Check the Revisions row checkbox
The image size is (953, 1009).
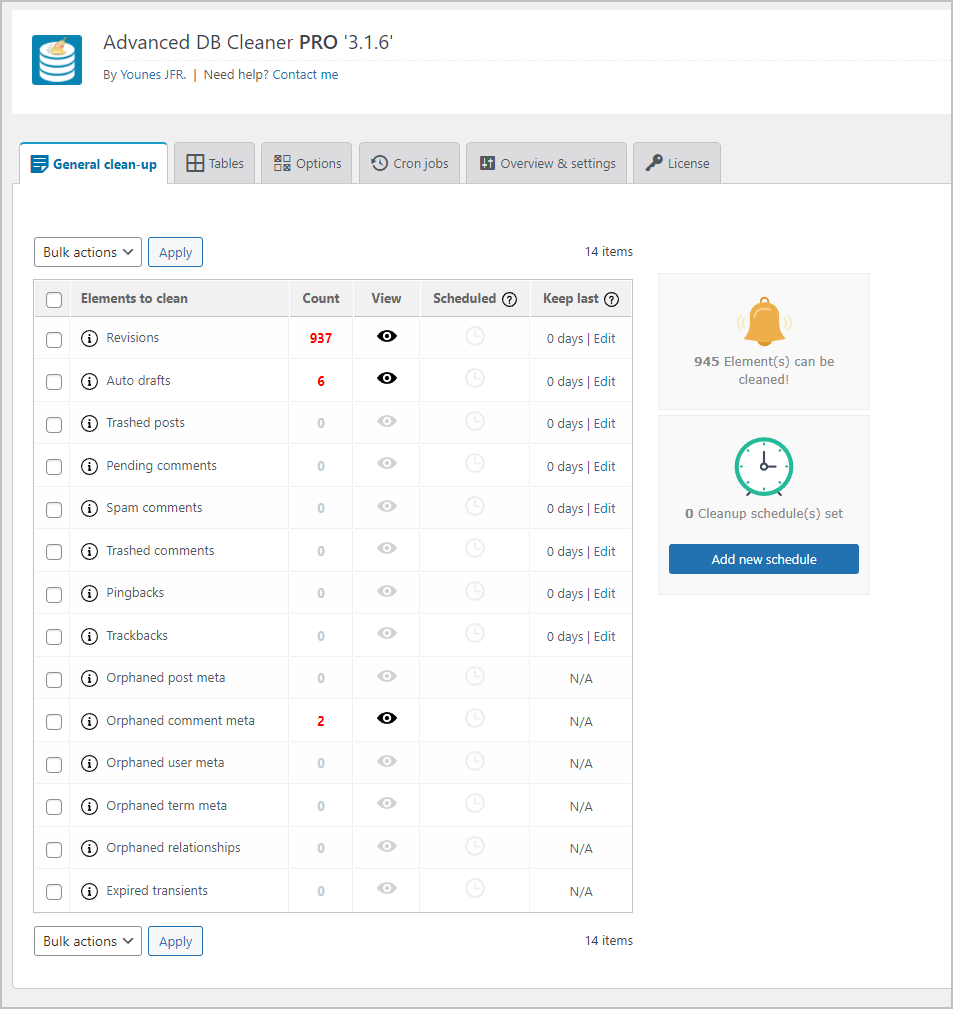(53, 339)
